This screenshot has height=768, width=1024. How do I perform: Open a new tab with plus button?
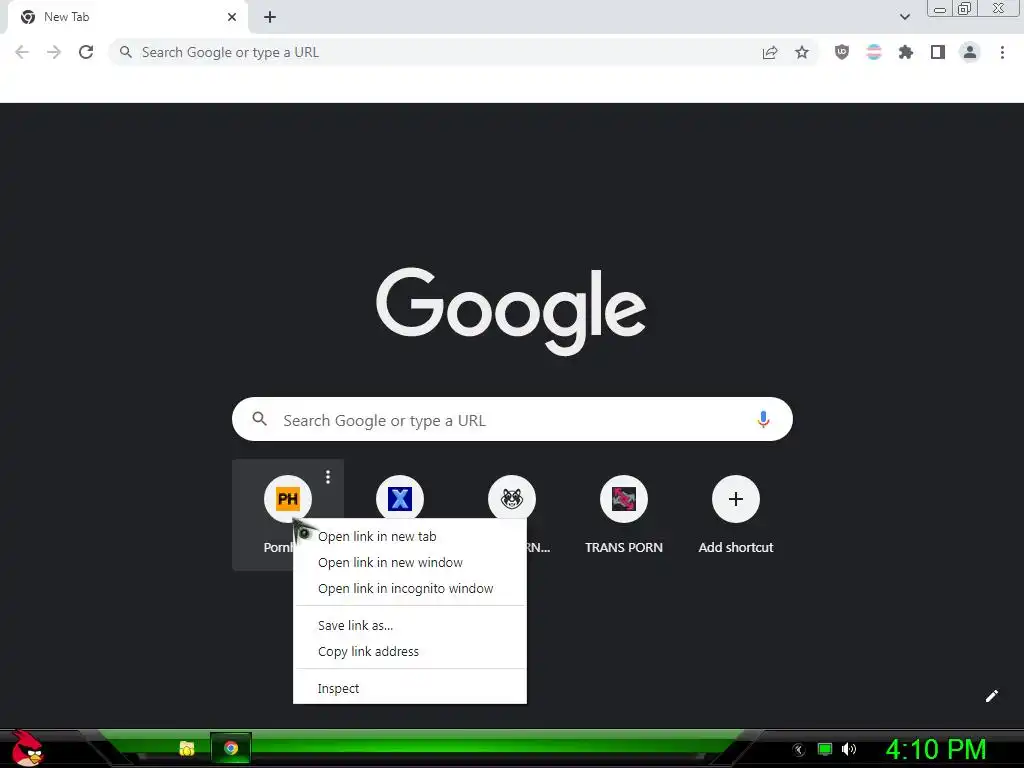[270, 17]
